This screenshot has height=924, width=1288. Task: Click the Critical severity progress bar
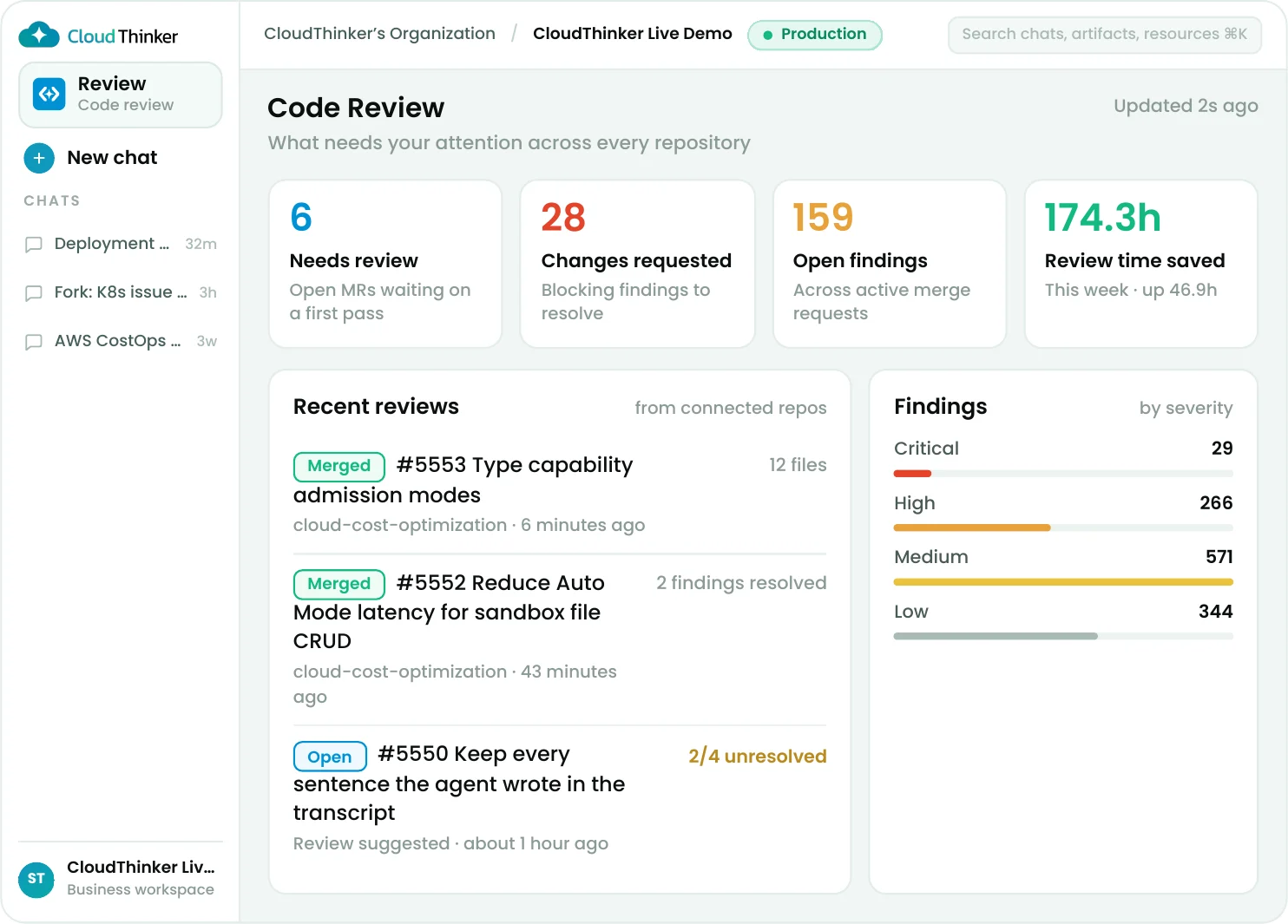(x=1063, y=474)
